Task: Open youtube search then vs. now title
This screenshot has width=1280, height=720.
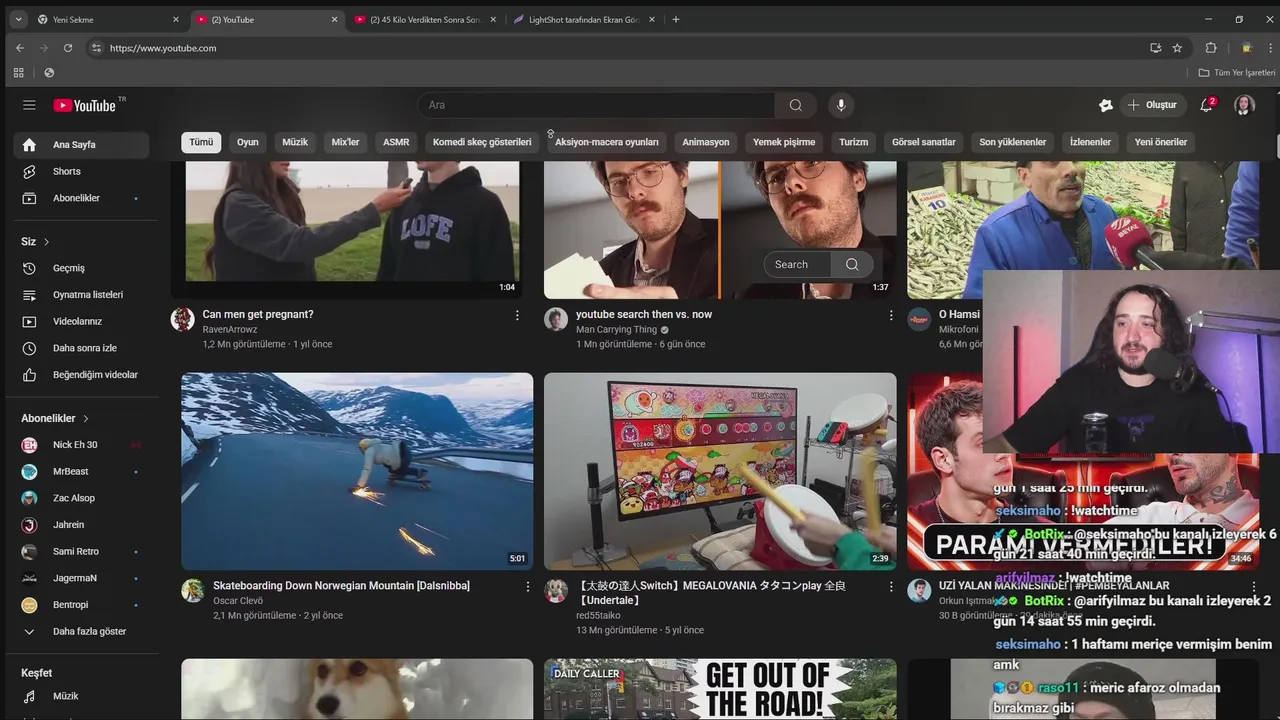Action: pyautogui.click(x=644, y=314)
